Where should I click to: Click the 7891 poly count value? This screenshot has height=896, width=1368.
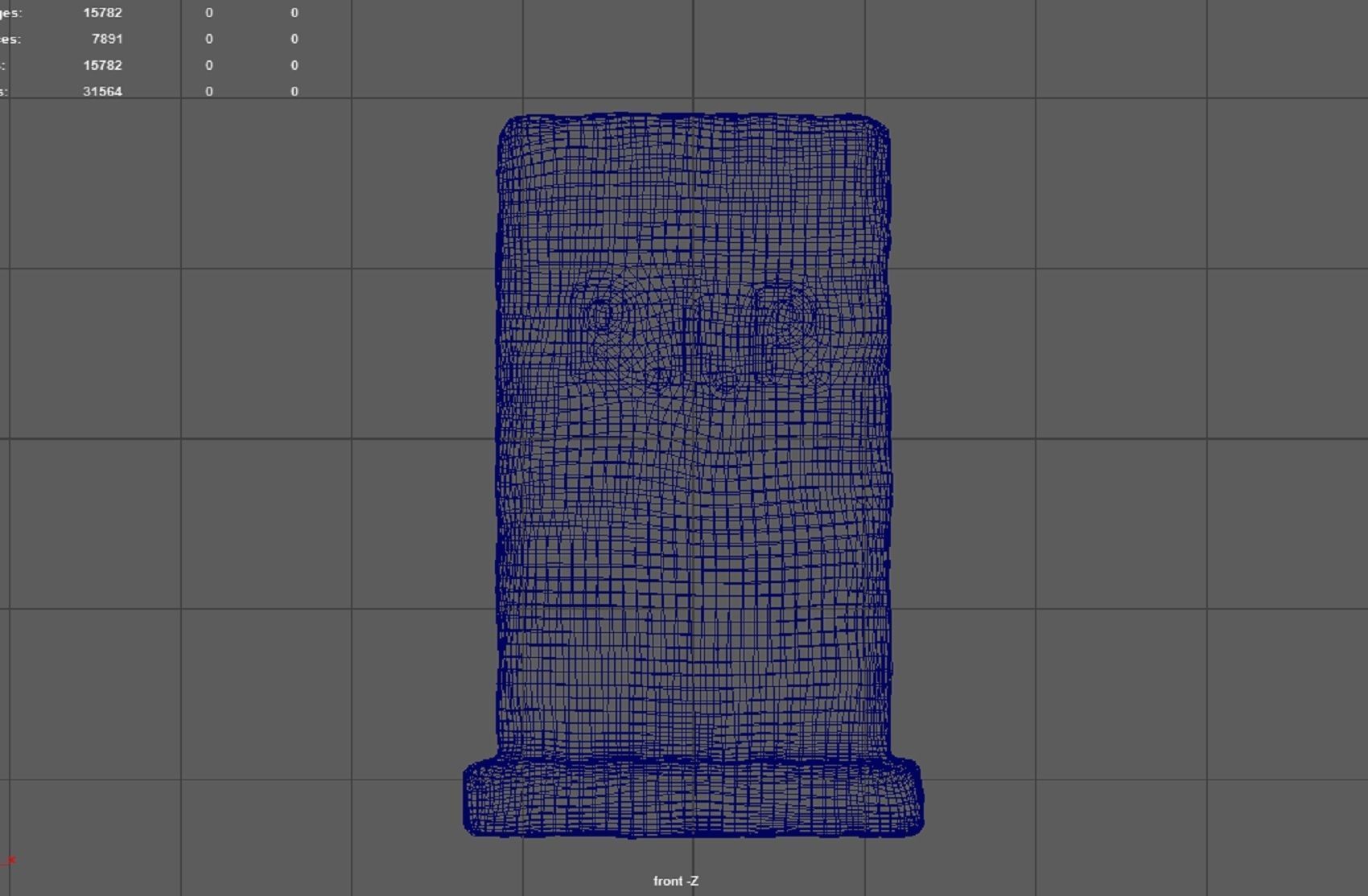click(107, 39)
